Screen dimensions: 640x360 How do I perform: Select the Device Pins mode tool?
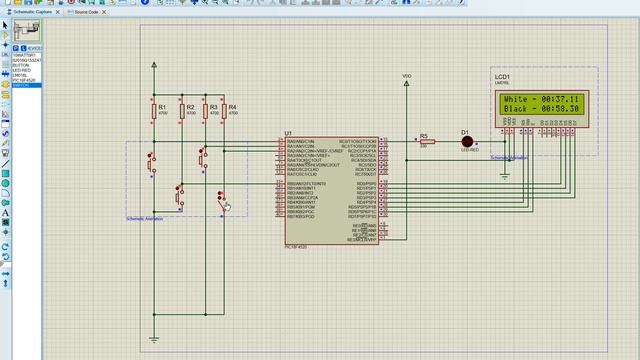pos(5,104)
